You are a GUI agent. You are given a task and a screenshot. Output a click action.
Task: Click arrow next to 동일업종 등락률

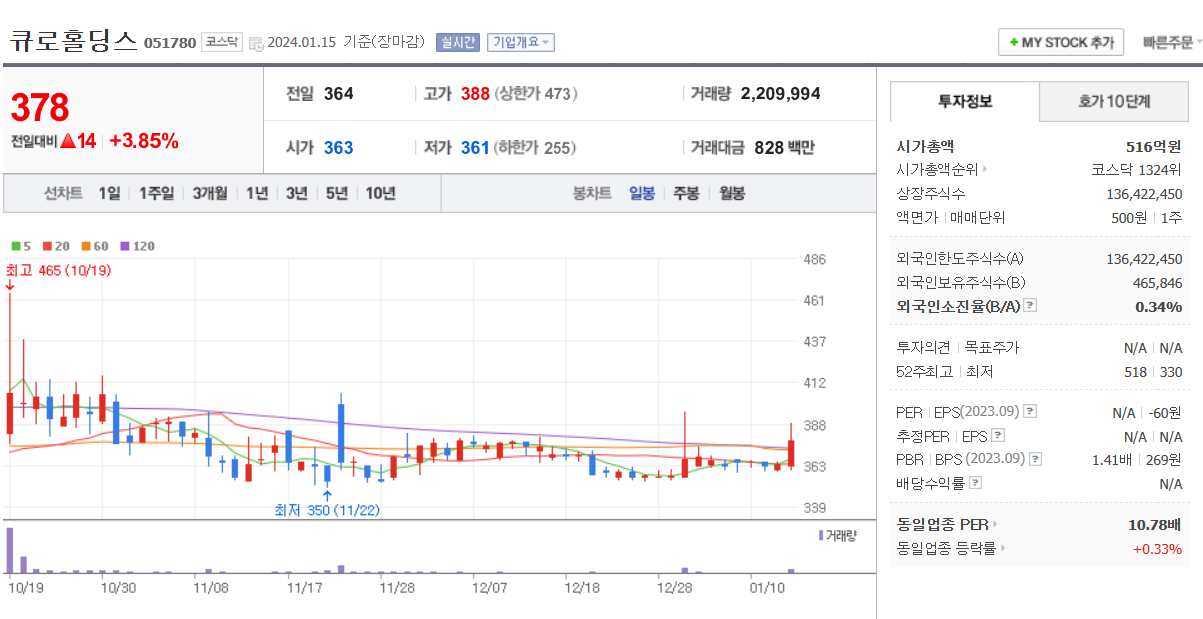pos(1003,548)
